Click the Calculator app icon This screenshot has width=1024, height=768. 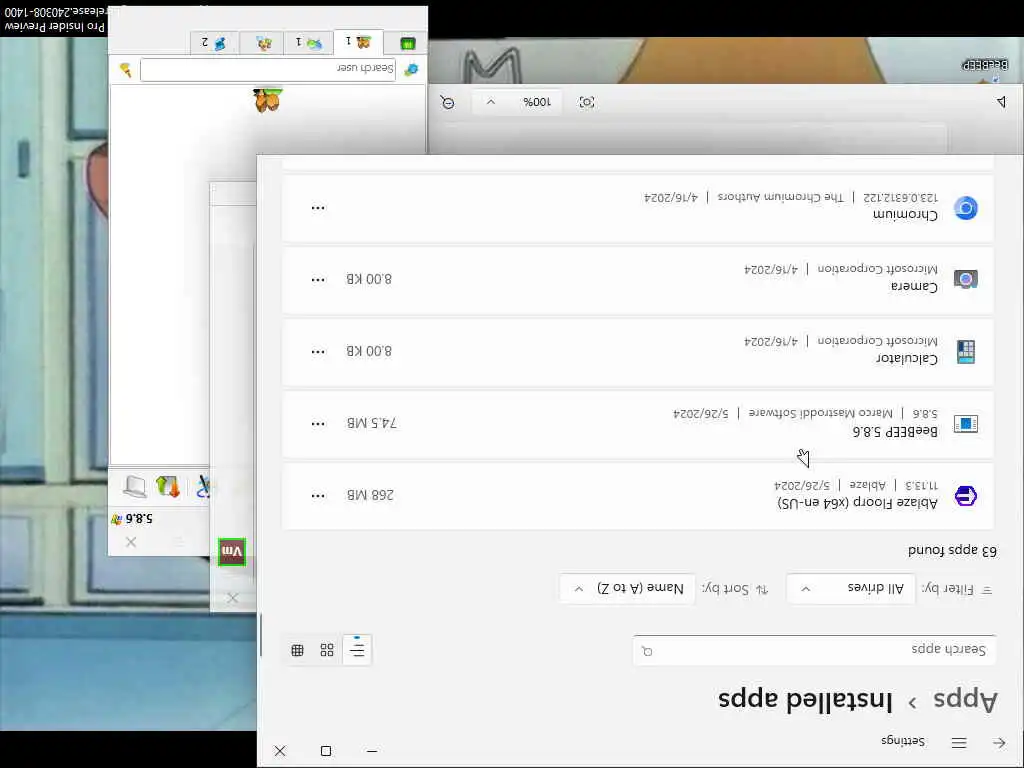965,351
